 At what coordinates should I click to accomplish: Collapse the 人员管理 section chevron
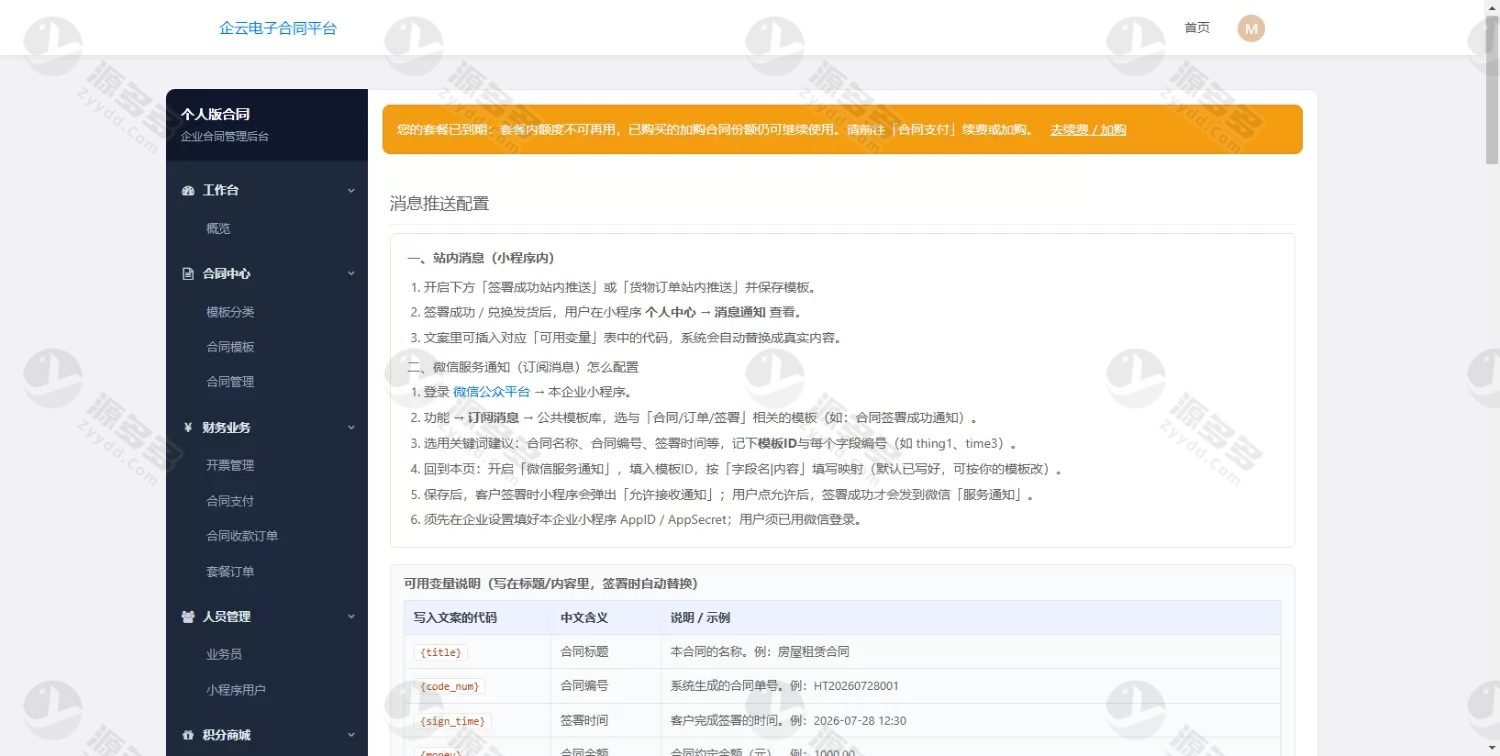pos(351,617)
